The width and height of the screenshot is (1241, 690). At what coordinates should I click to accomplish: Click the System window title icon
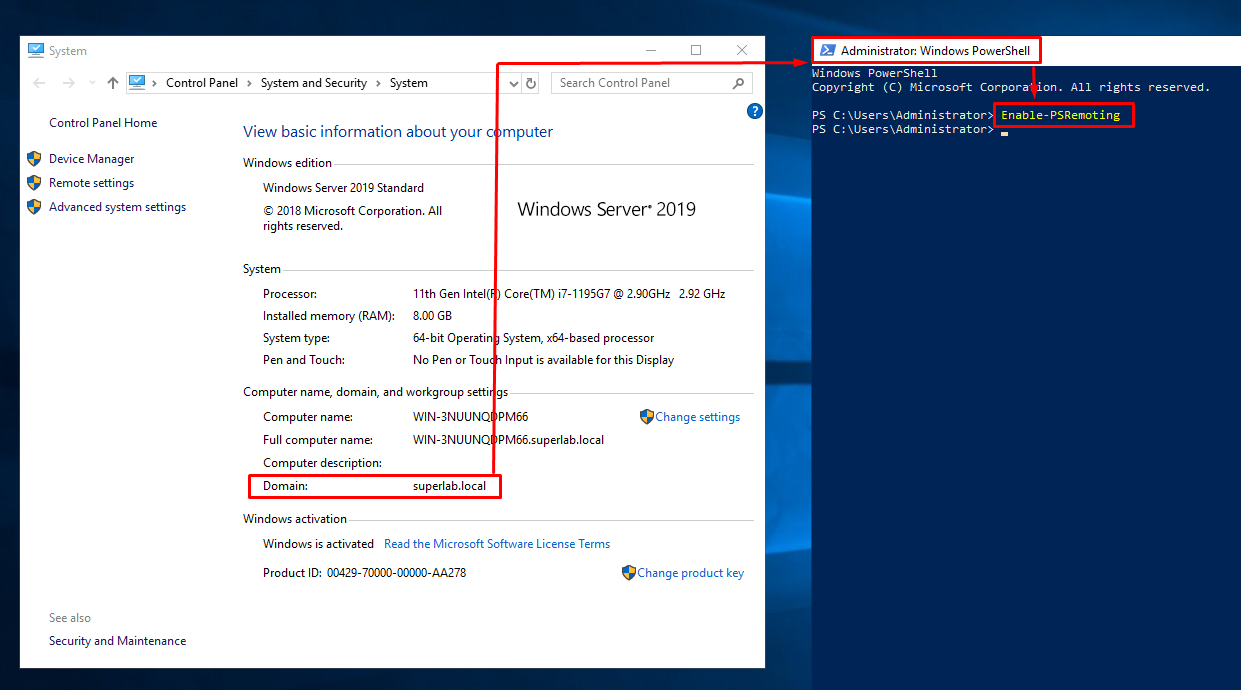click(x=36, y=50)
